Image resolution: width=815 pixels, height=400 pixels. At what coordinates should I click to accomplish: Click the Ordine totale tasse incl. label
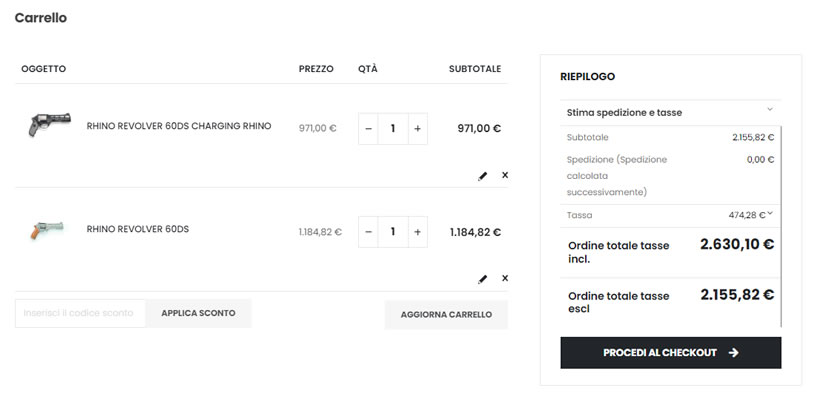point(619,252)
